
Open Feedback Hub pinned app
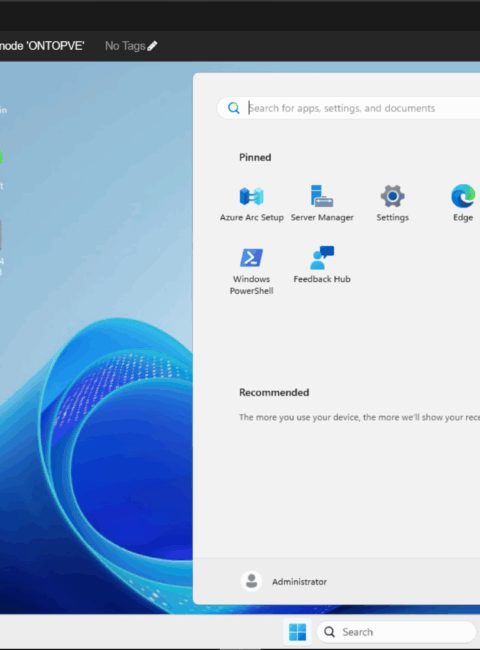click(x=322, y=265)
